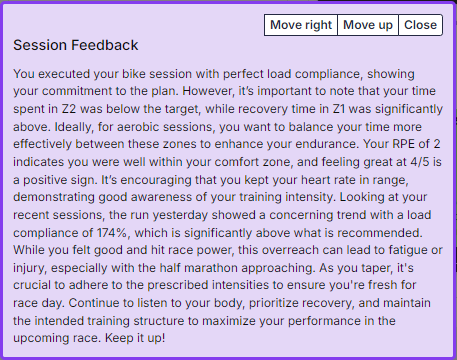The height and width of the screenshot is (360, 457).
Task: Click the 'prioritize recovery' phrase
Action: click(x=301, y=303)
